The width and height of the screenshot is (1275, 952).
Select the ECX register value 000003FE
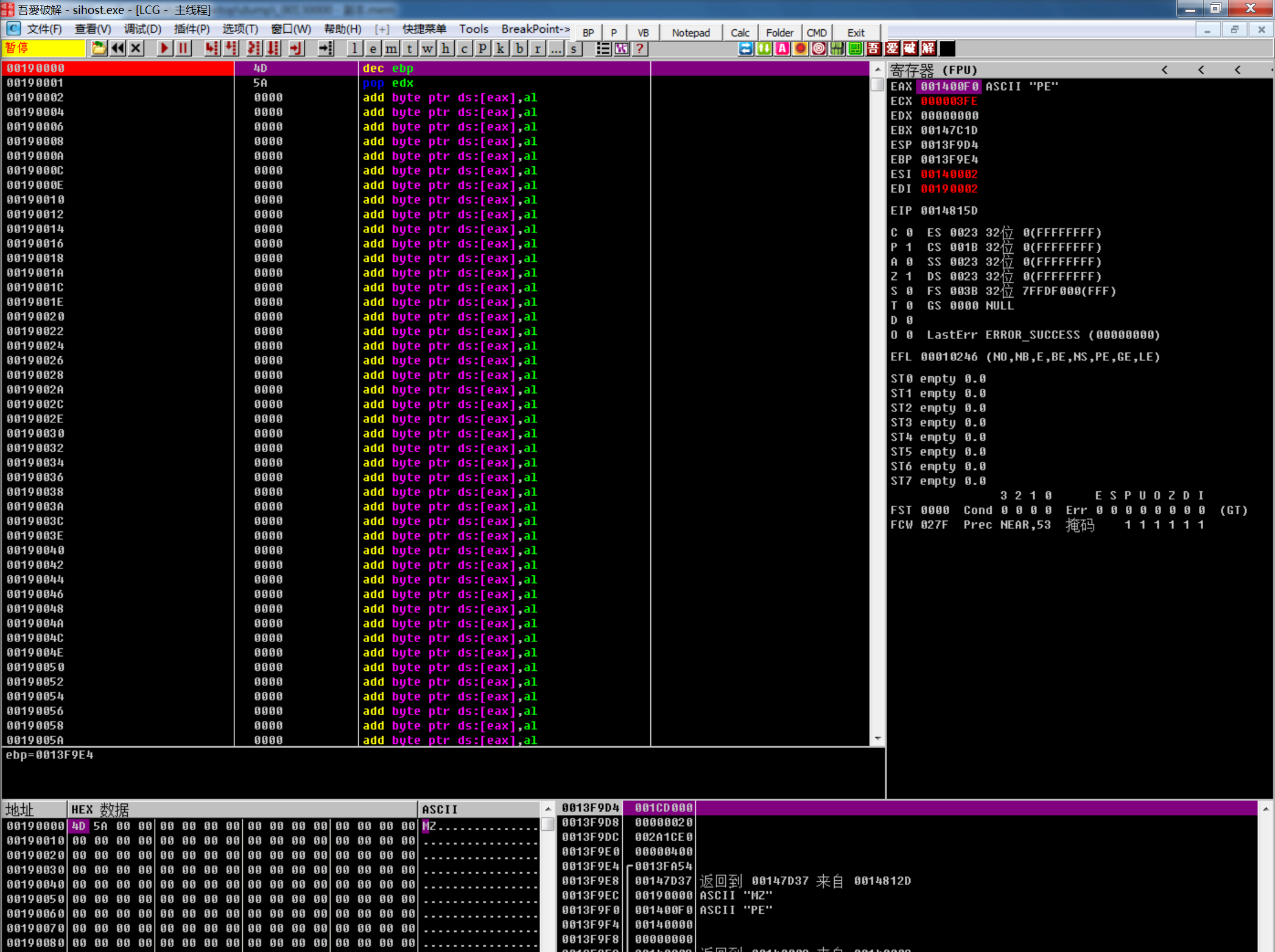coord(949,101)
